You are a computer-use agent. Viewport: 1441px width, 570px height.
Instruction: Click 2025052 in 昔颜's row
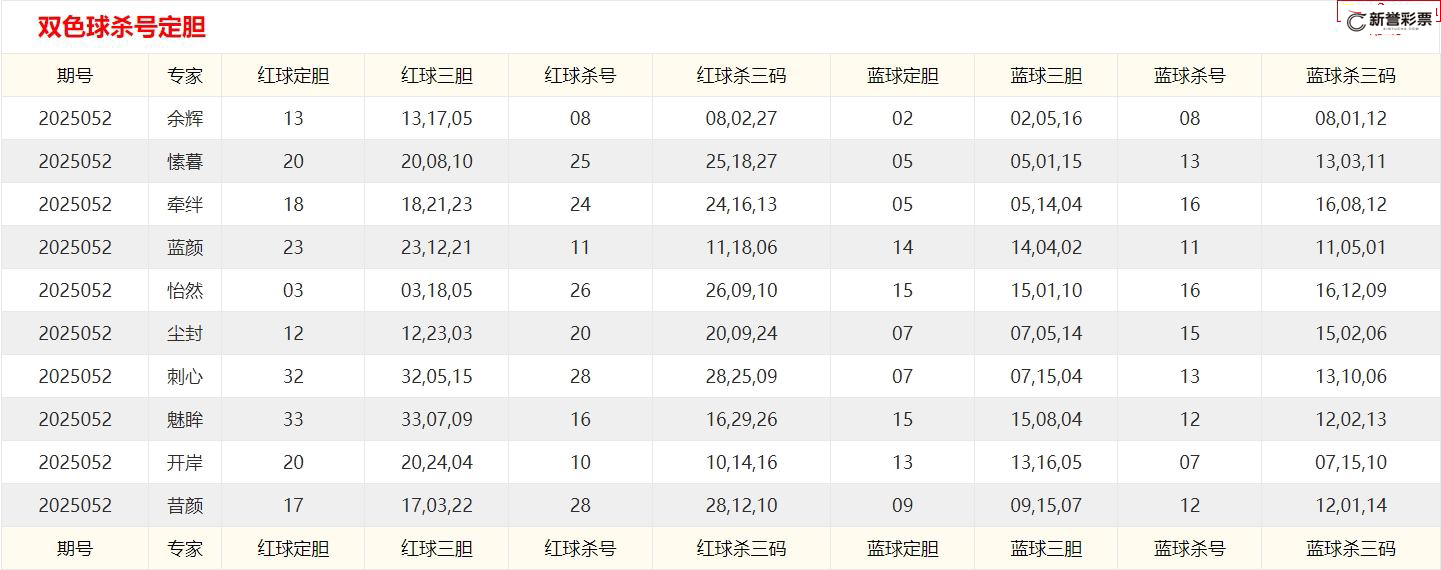coord(75,505)
